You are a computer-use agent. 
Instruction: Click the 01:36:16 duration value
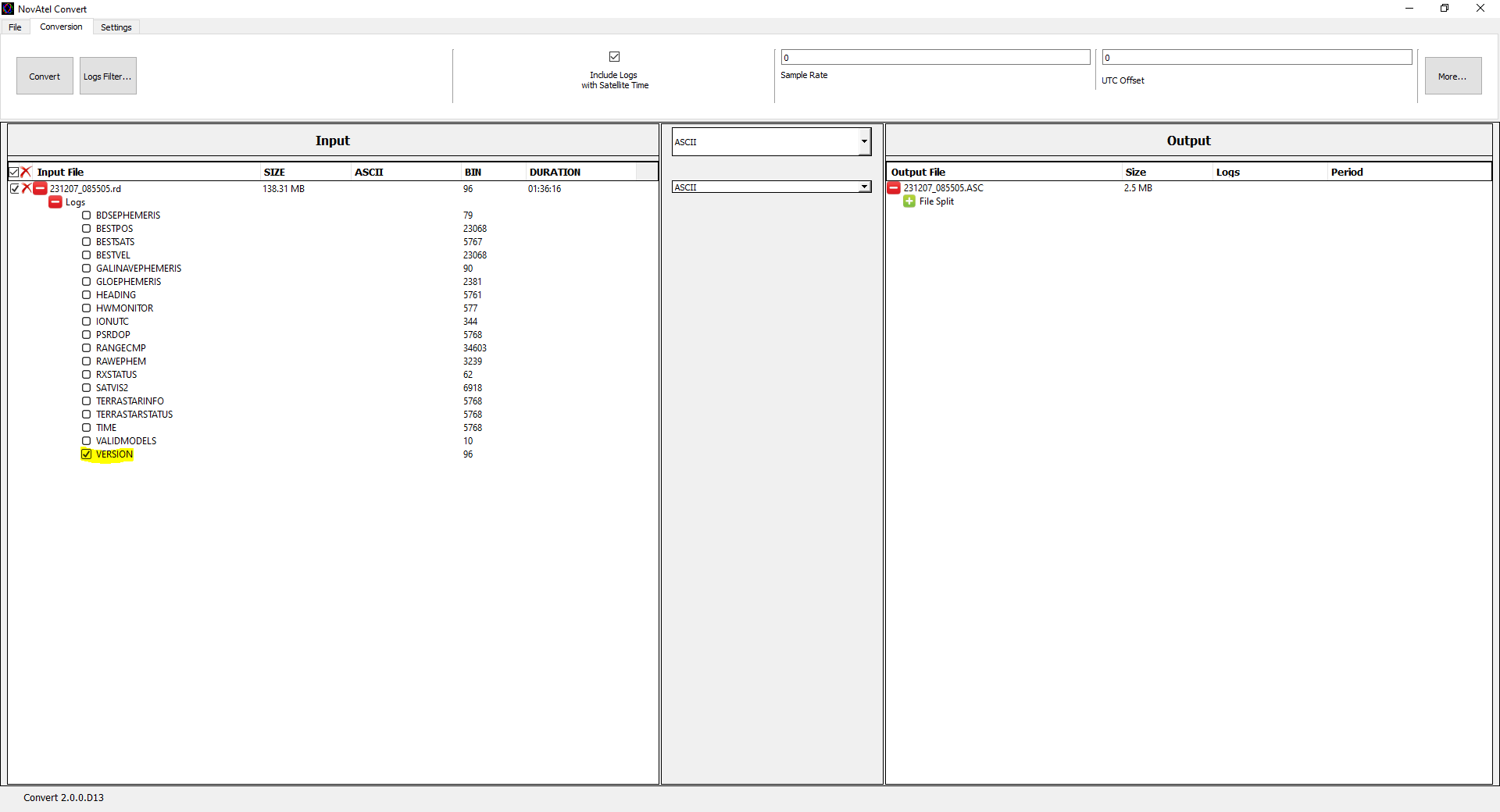(545, 189)
